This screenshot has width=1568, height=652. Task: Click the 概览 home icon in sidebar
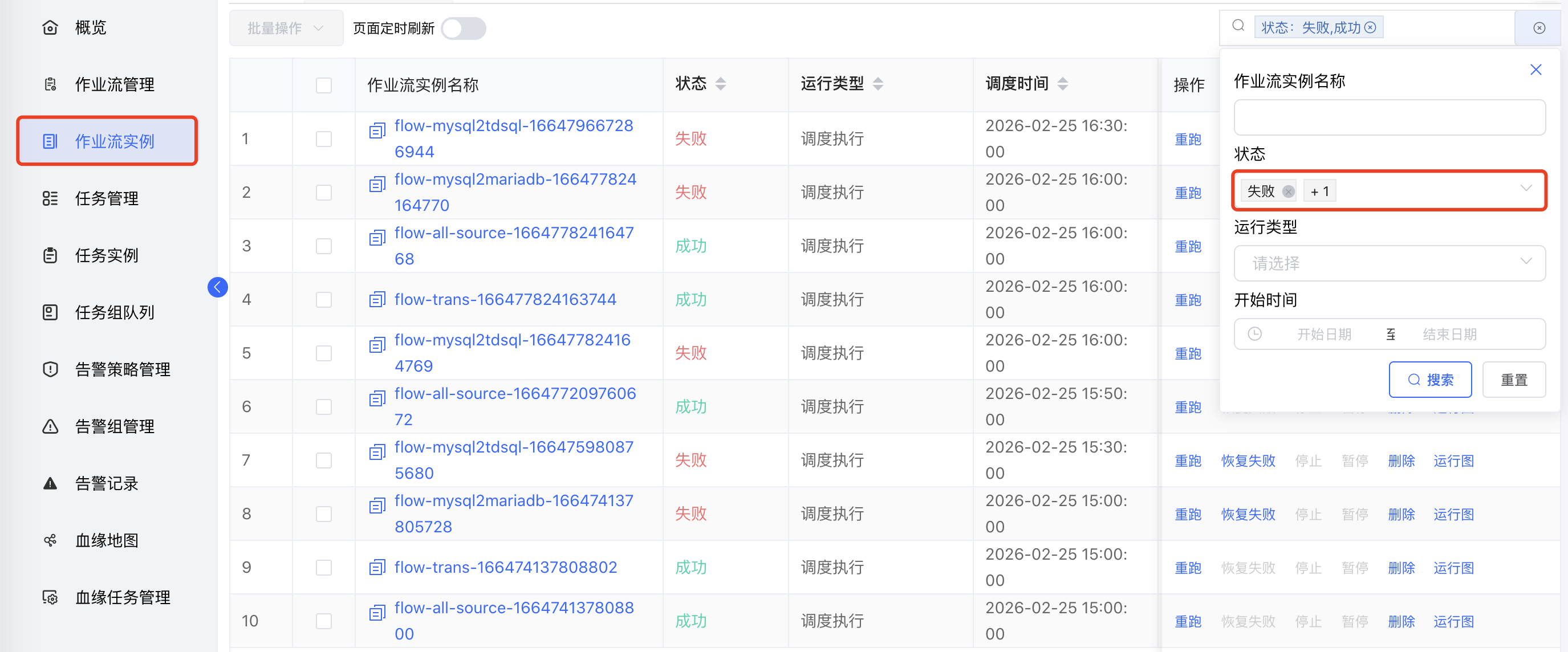50,27
